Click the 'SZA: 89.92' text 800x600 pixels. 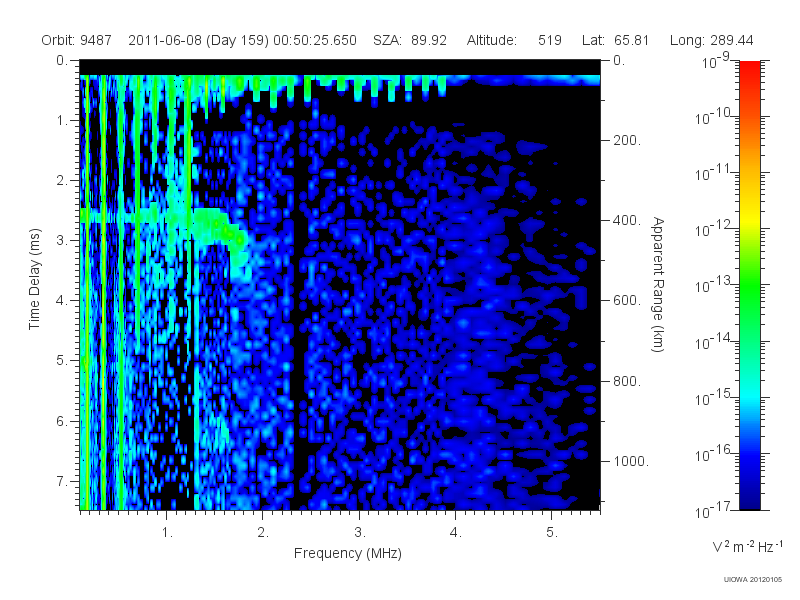pyautogui.click(x=410, y=40)
